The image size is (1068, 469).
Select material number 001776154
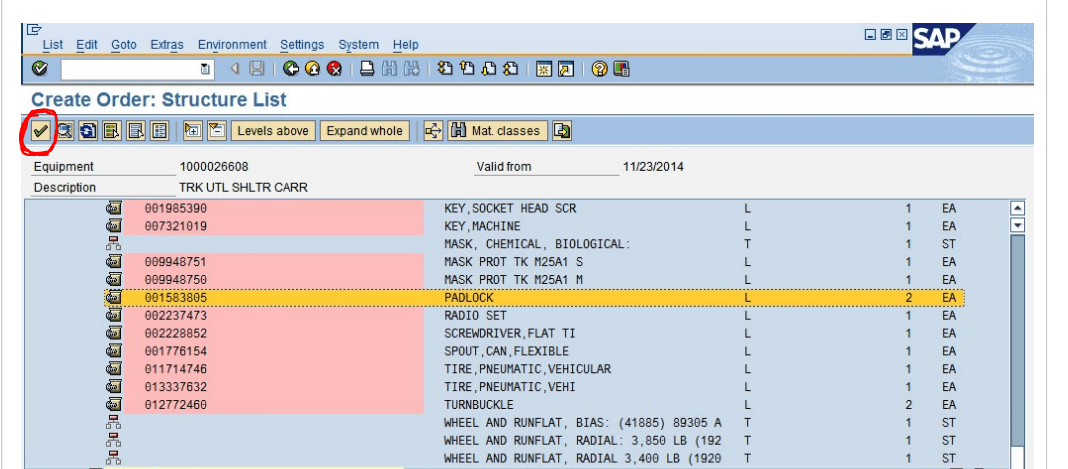pos(176,351)
